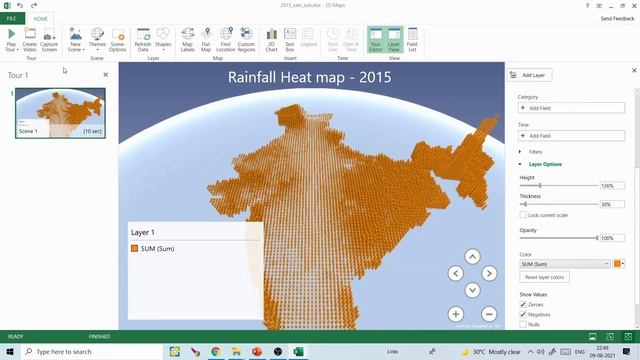Viewport: 640px width, 360px height.
Task: Click Refresh Data icon
Action: [x=143, y=40]
